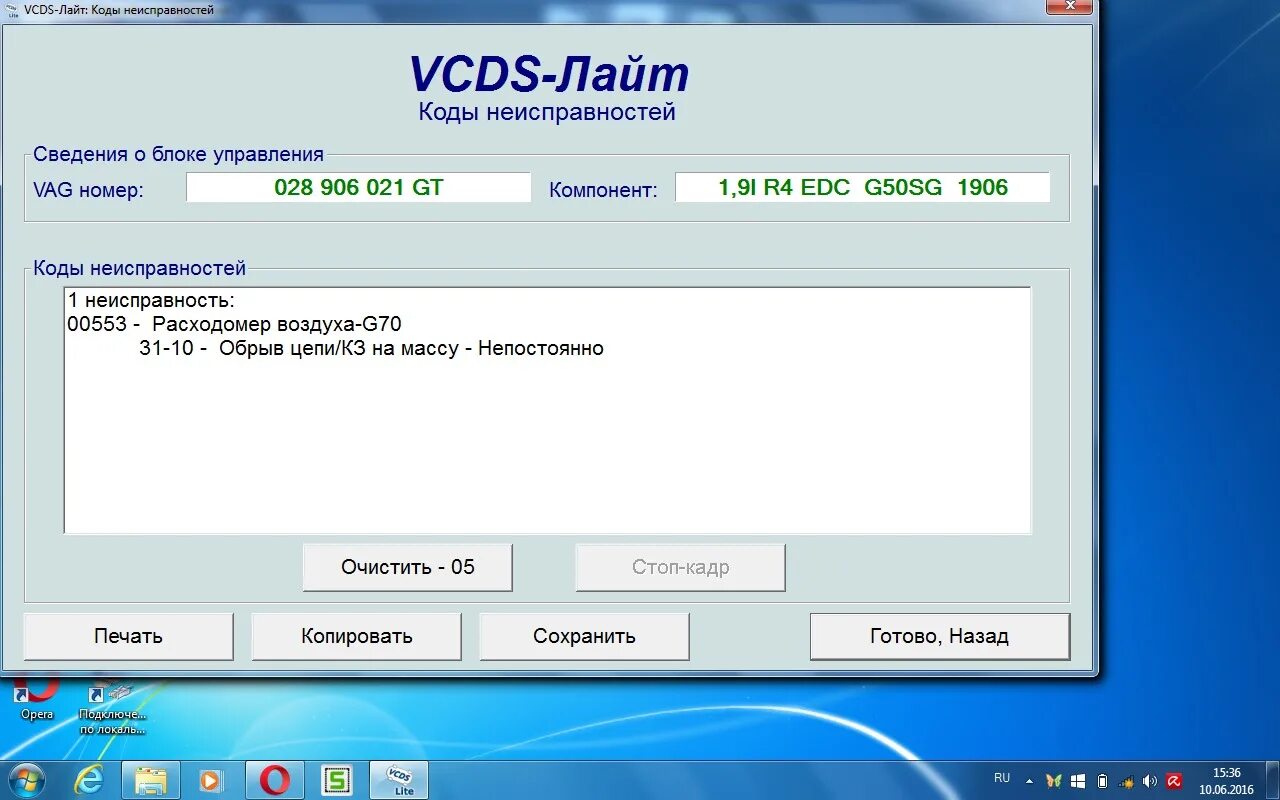Click the disabled Стоп-кадр button

681,568
